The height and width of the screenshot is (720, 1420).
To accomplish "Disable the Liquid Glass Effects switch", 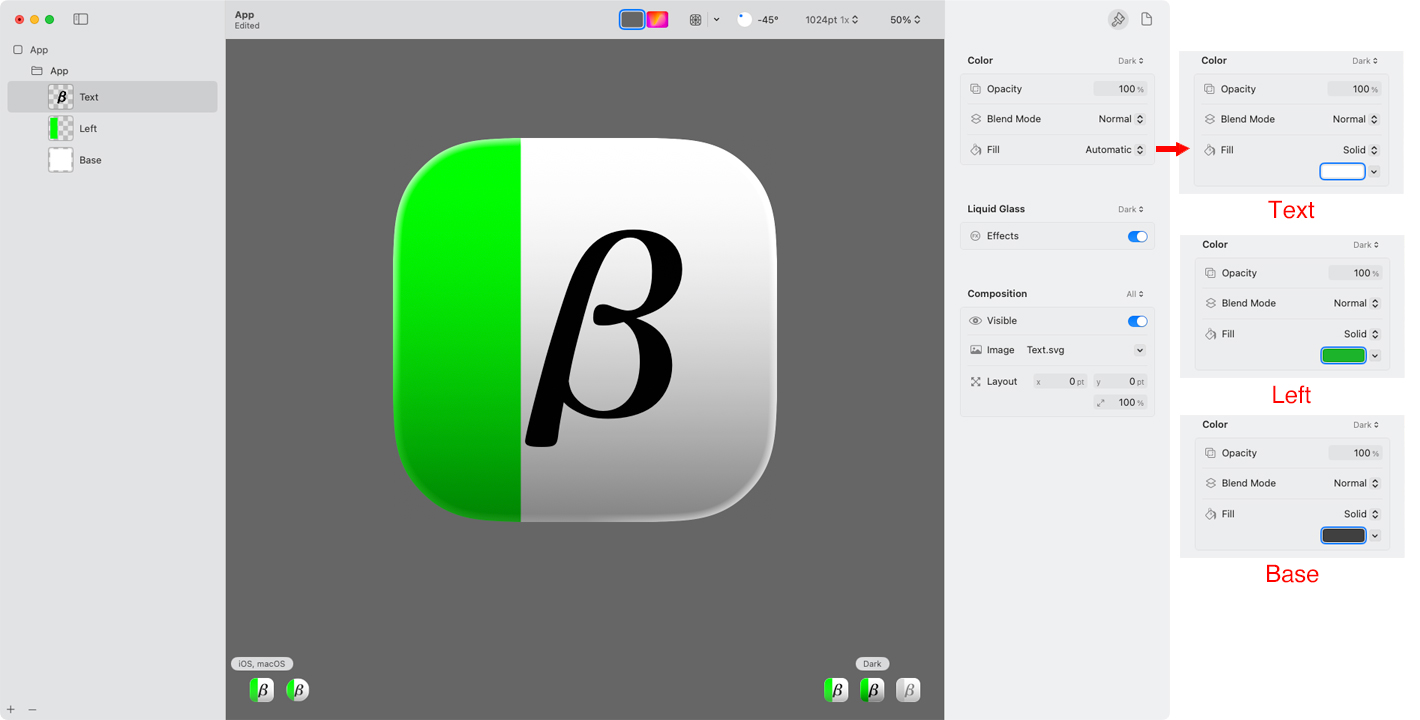I will (x=1137, y=236).
